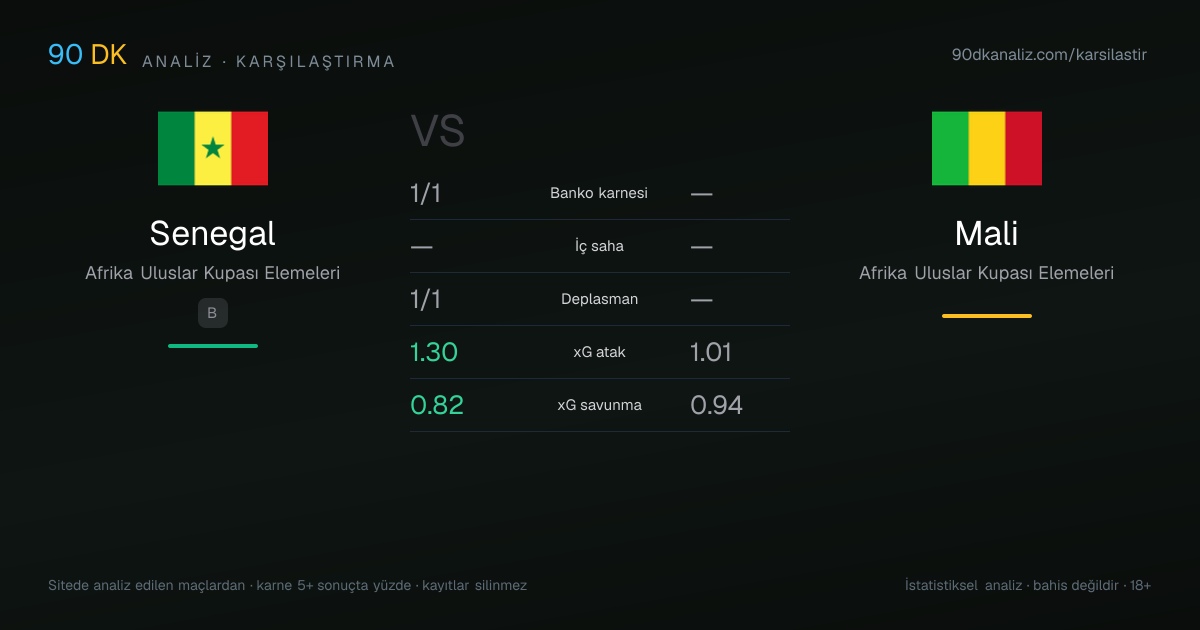Click the Deplasman row label

[599, 299]
